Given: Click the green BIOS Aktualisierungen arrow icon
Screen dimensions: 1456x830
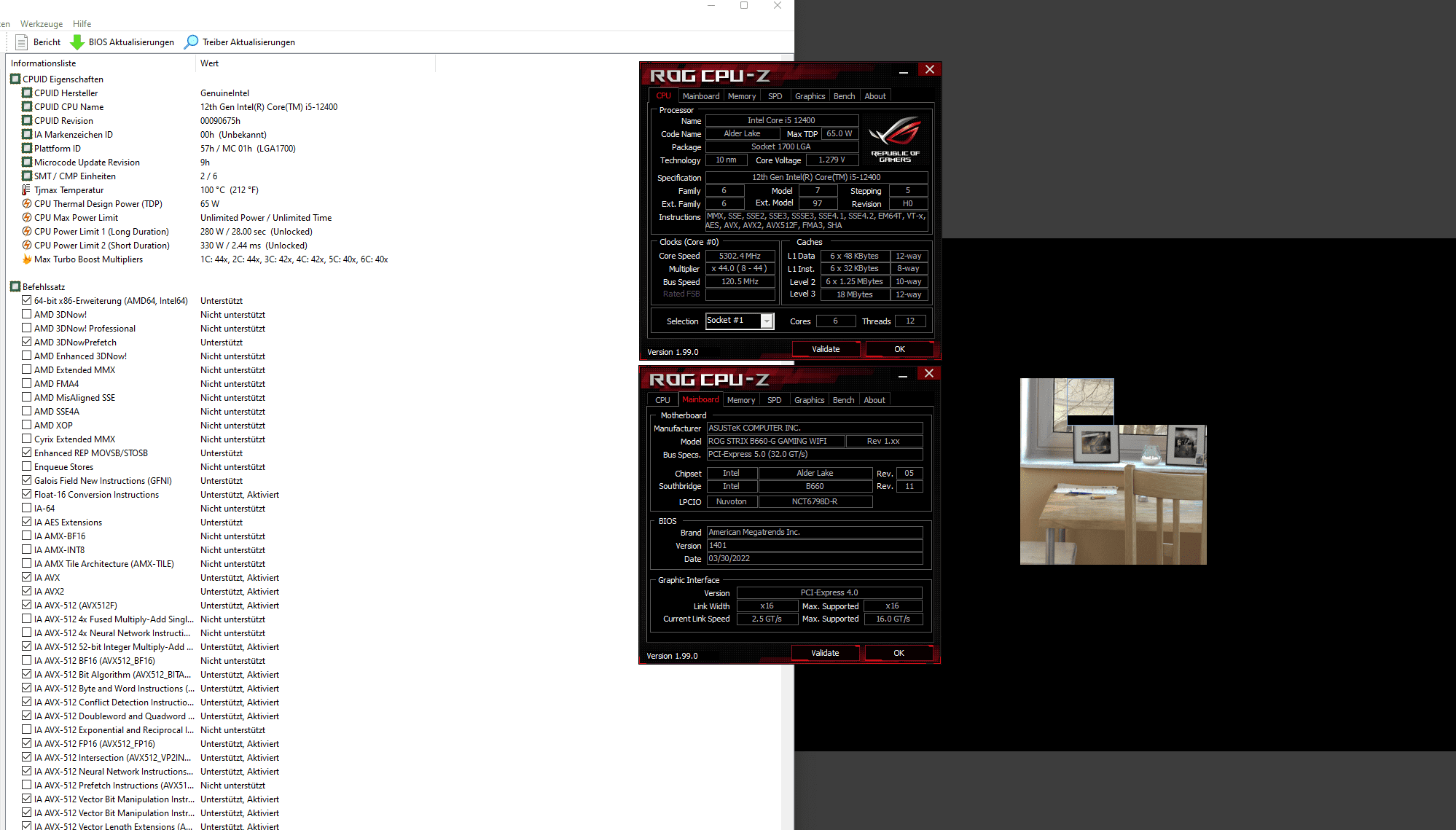Looking at the screenshot, I should [77, 42].
